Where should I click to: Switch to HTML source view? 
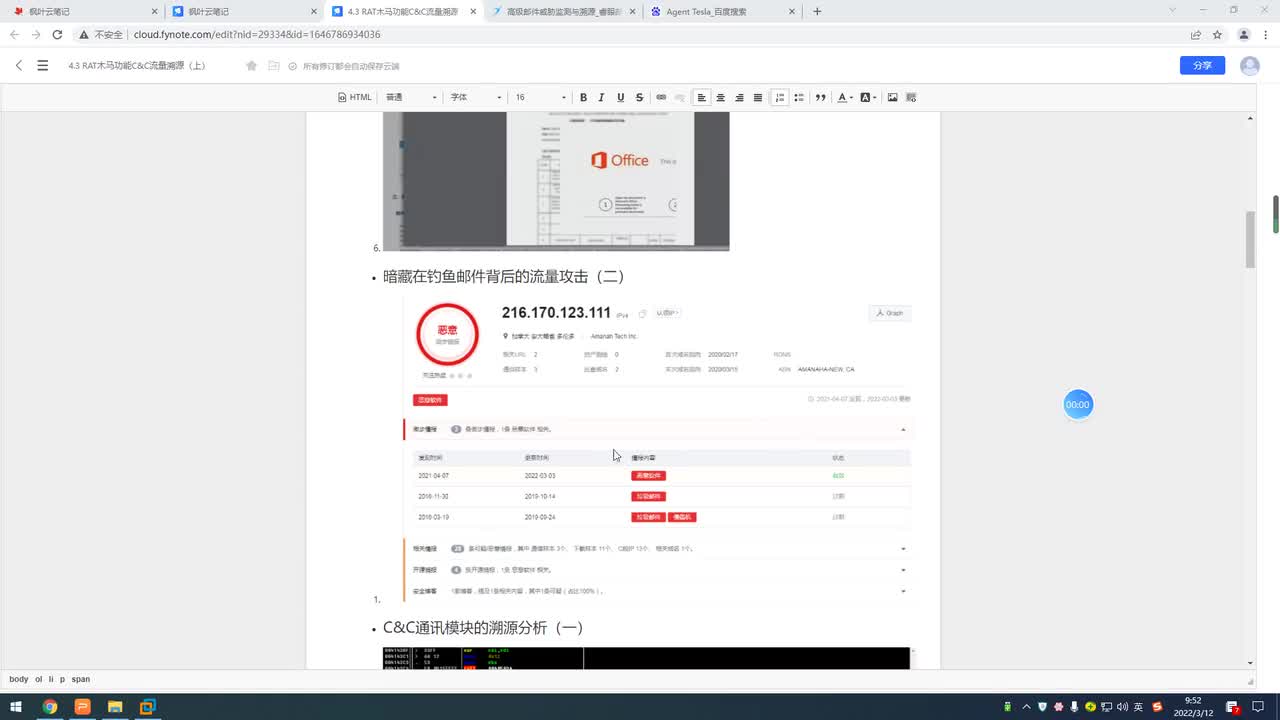coord(355,97)
